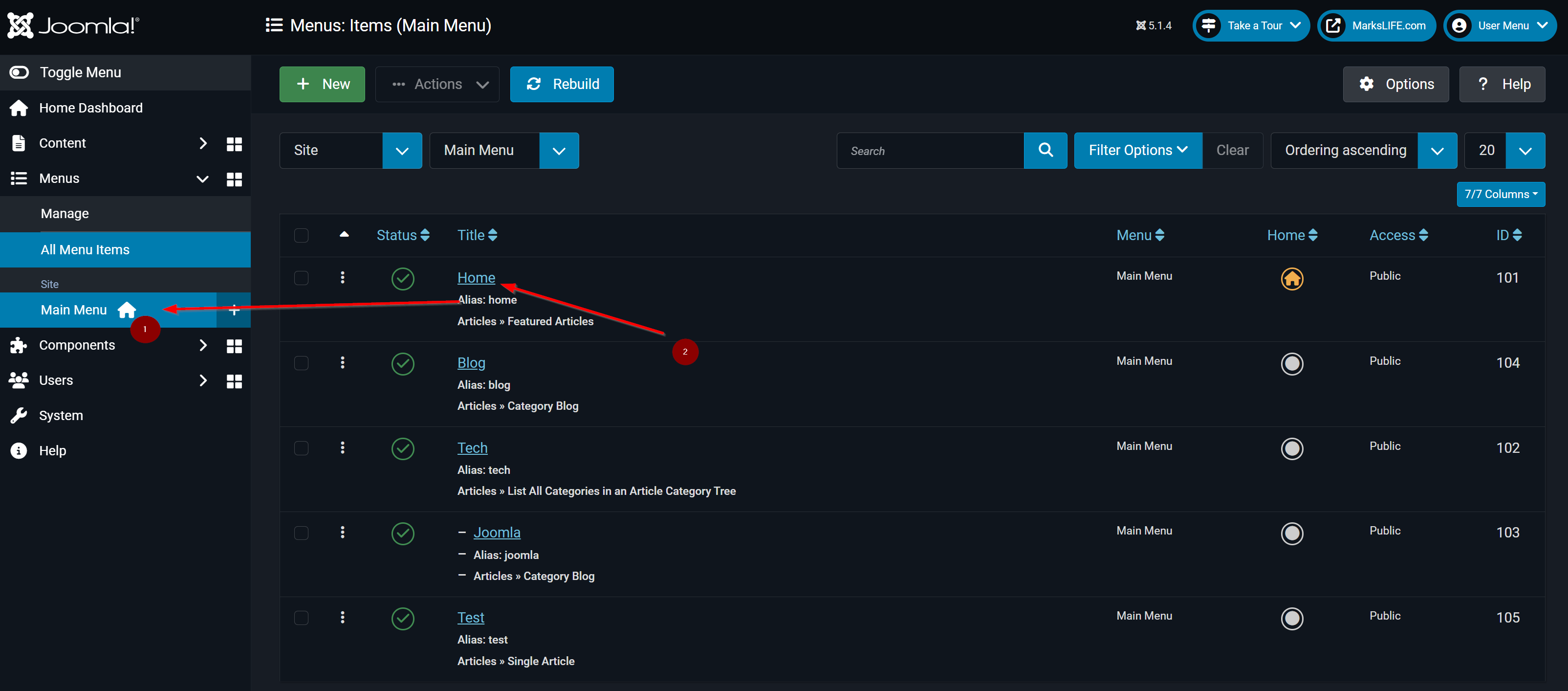Image resolution: width=1568 pixels, height=691 pixels.
Task: Open the list limit 20 dropdown
Action: pyautogui.click(x=1504, y=150)
